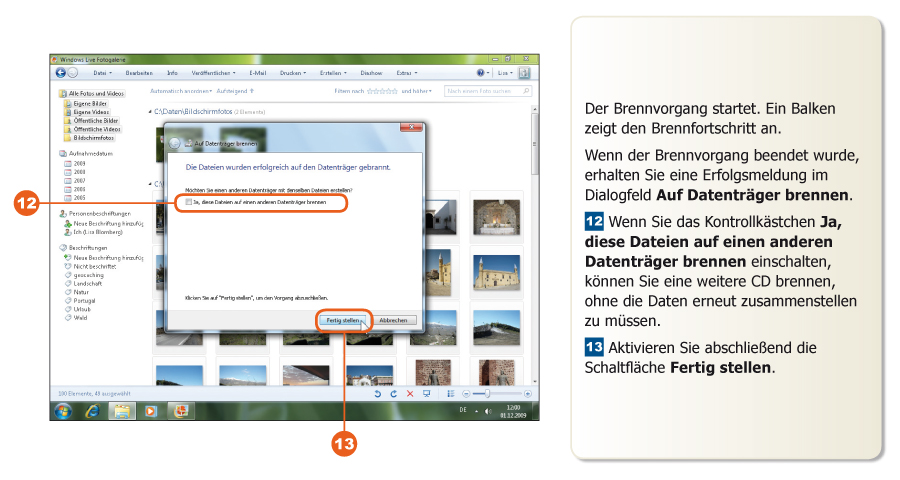Click the 'Nach einem Foto suchen' search field
The width and height of the screenshot is (900, 480).
click(485, 91)
